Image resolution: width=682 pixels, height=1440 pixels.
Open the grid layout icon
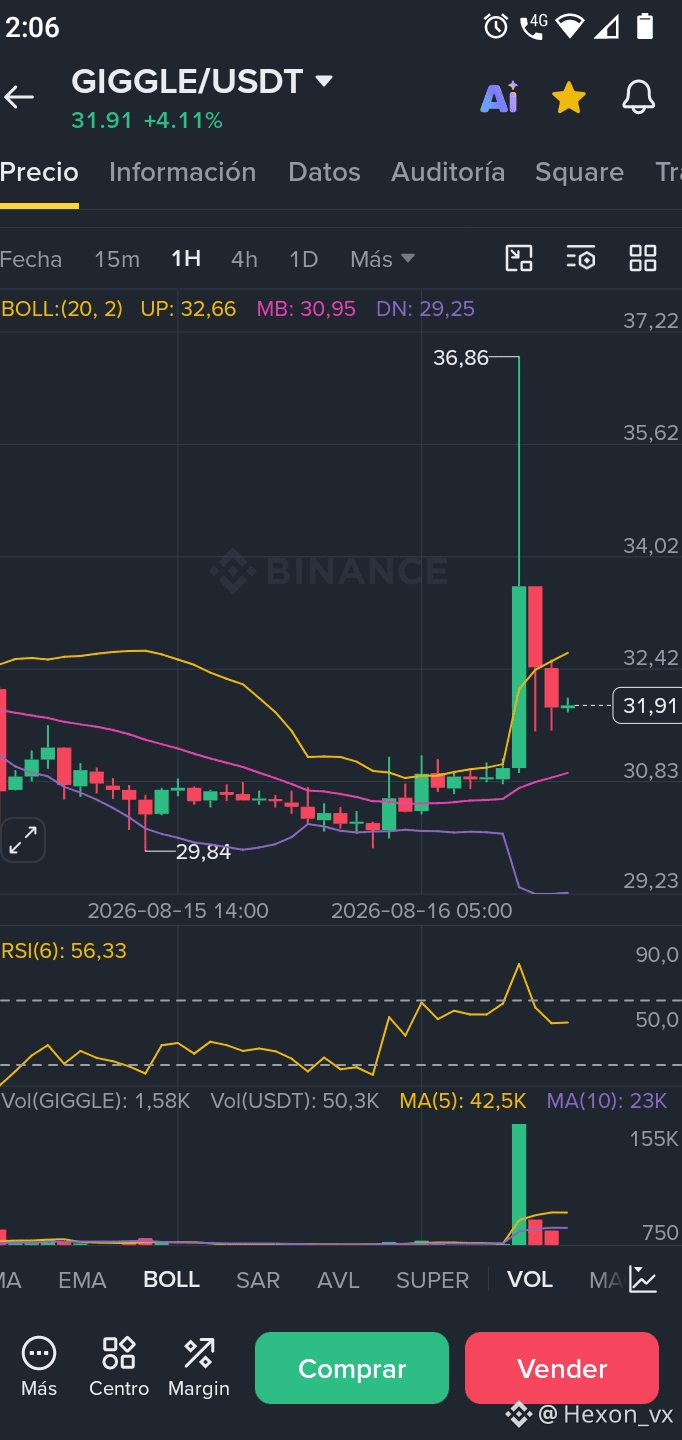[x=643, y=259]
